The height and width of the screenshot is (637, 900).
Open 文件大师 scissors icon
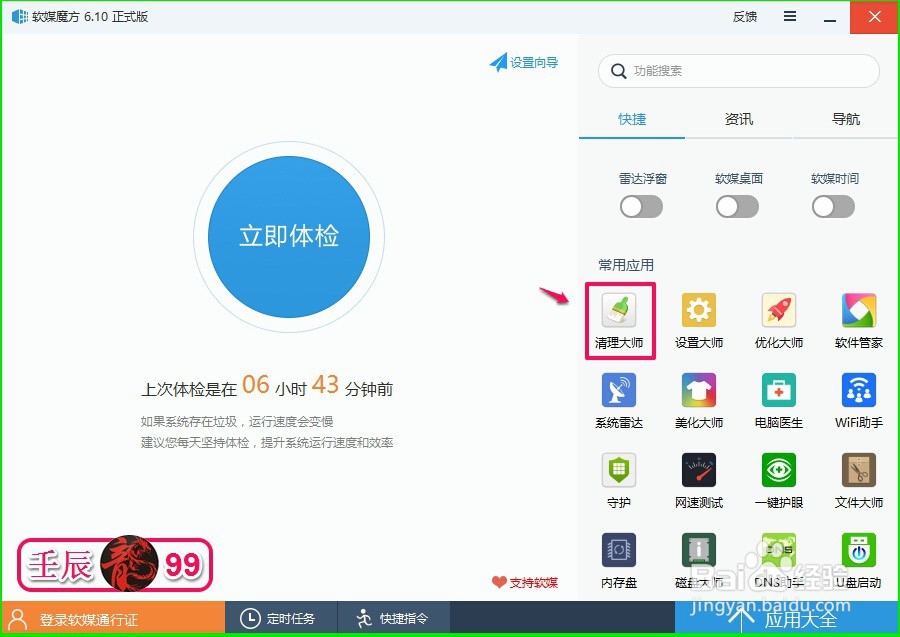859,469
